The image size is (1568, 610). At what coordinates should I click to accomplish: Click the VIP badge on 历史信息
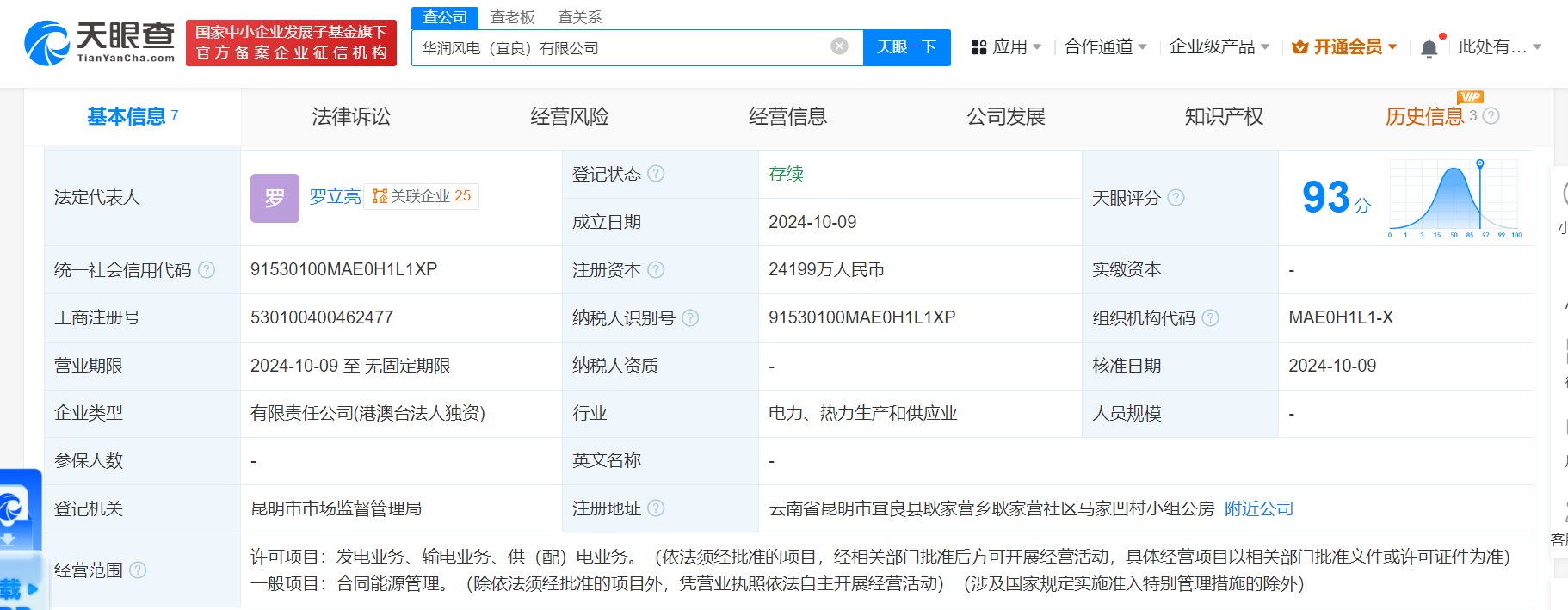(1470, 97)
